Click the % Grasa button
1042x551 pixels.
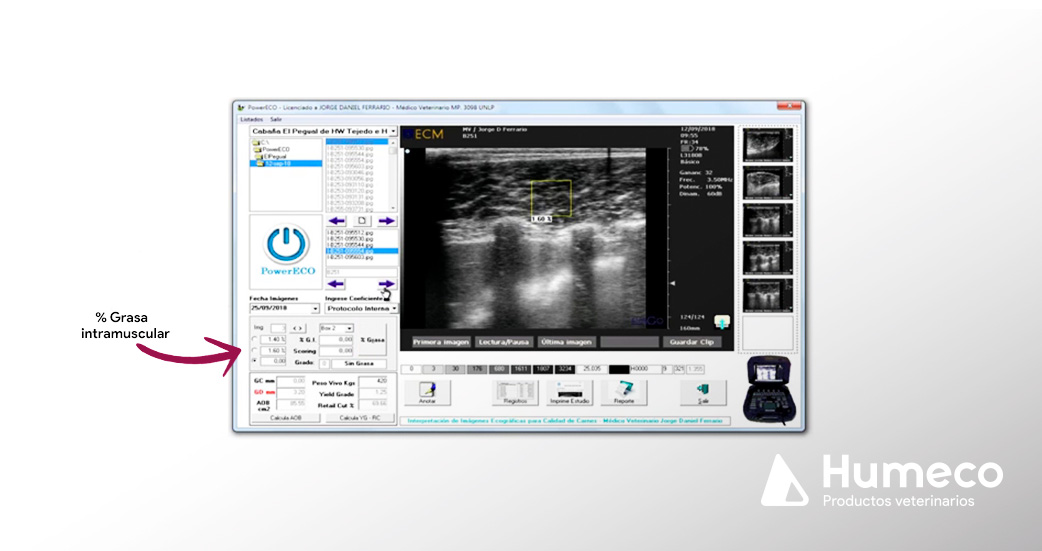[x=372, y=340]
